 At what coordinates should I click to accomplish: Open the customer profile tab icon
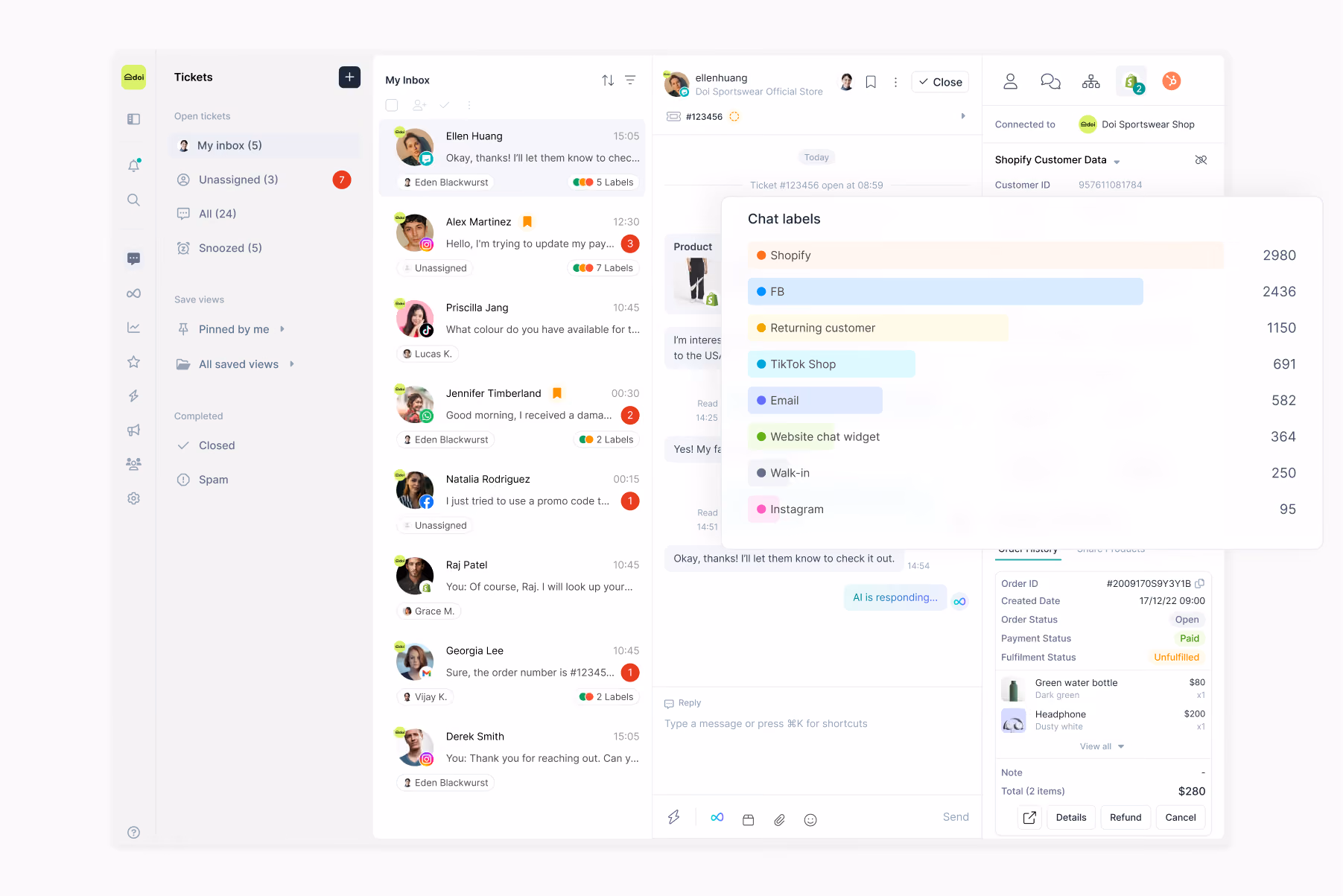pyautogui.click(x=1010, y=81)
